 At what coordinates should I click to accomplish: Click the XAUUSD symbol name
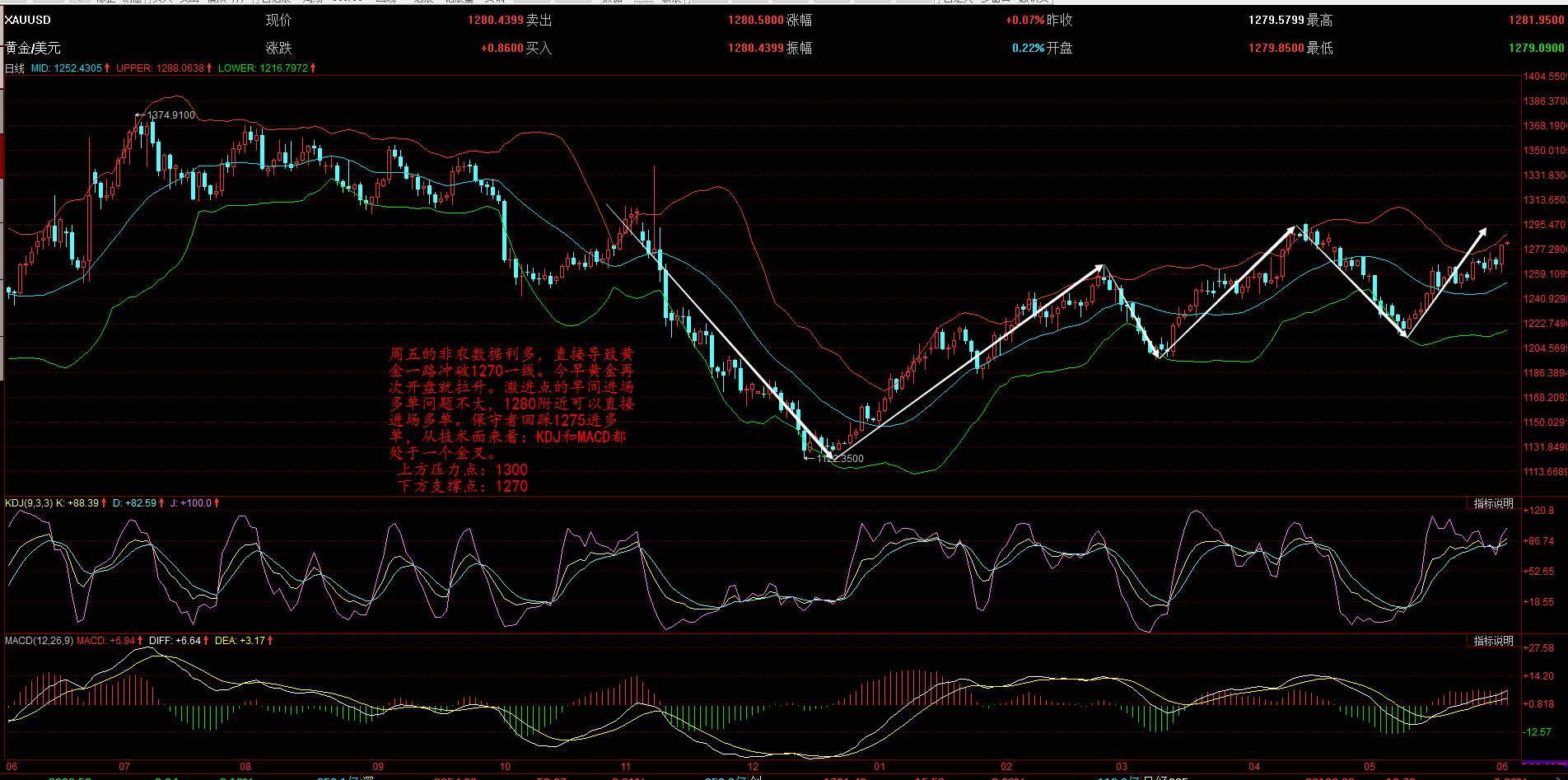point(28,20)
